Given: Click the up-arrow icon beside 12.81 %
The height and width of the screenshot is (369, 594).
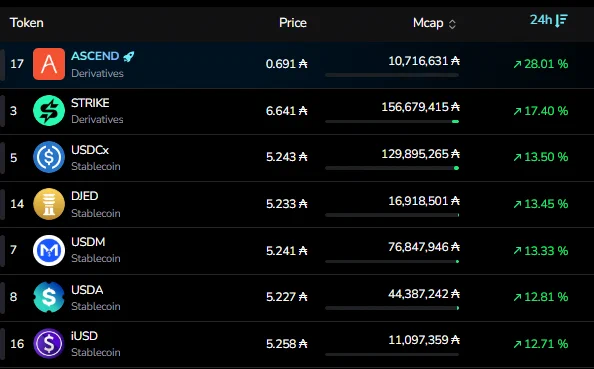Looking at the screenshot, I should [x=517, y=297].
